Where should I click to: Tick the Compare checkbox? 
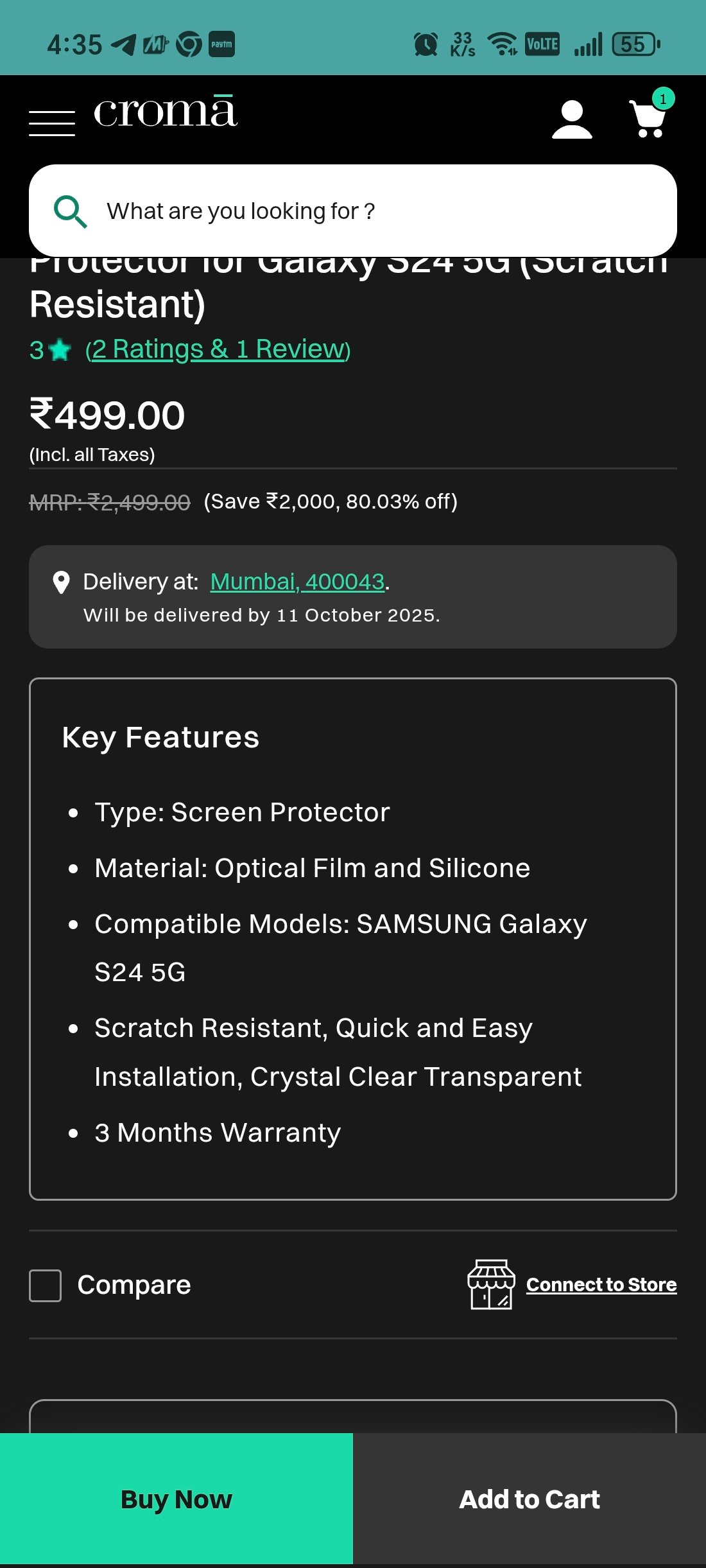(x=46, y=1285)
